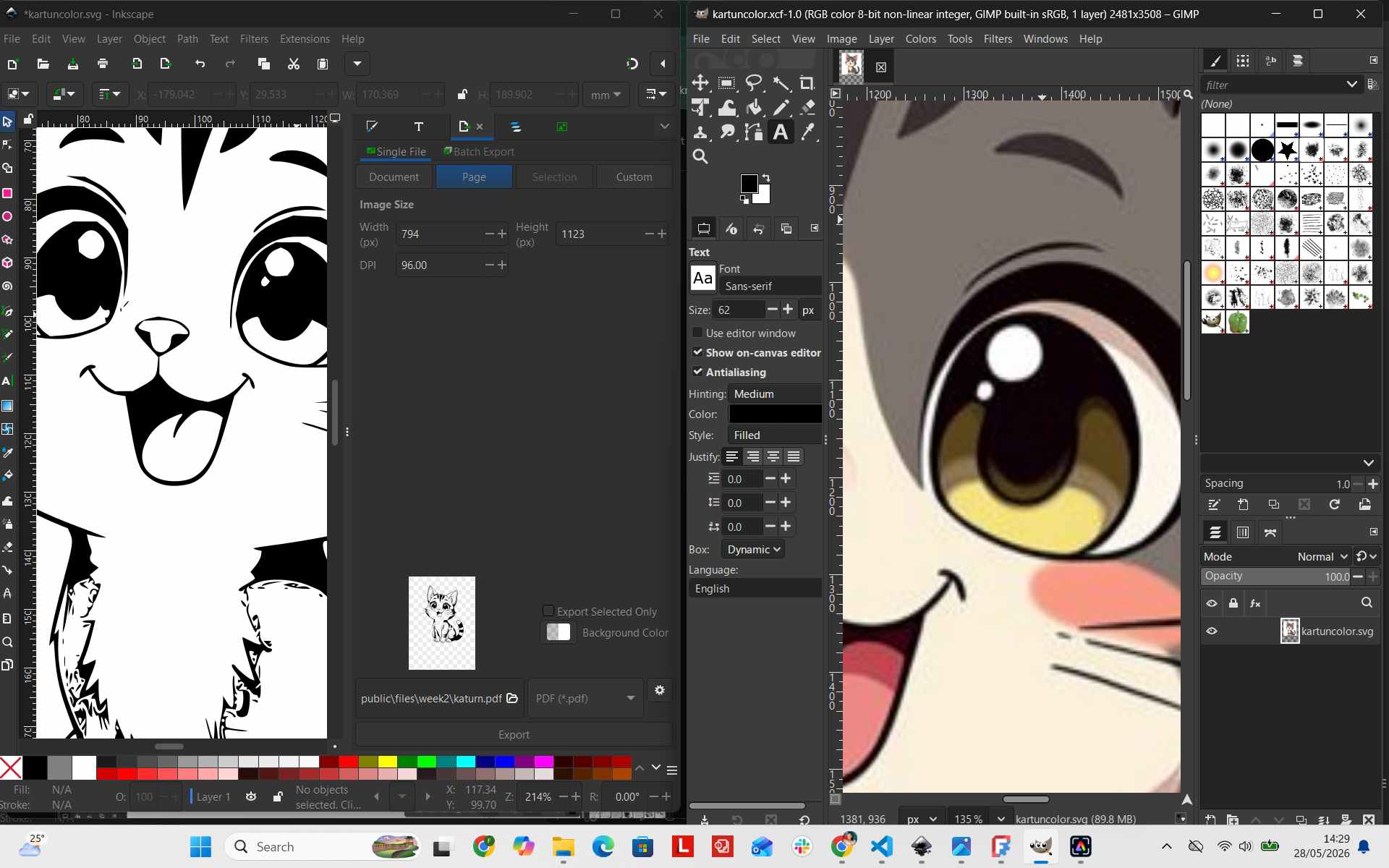The height and width of the screenshot is (868, 1389).
Task: Click the export preview cat thumbnail
Action: (x=441, y=623)
